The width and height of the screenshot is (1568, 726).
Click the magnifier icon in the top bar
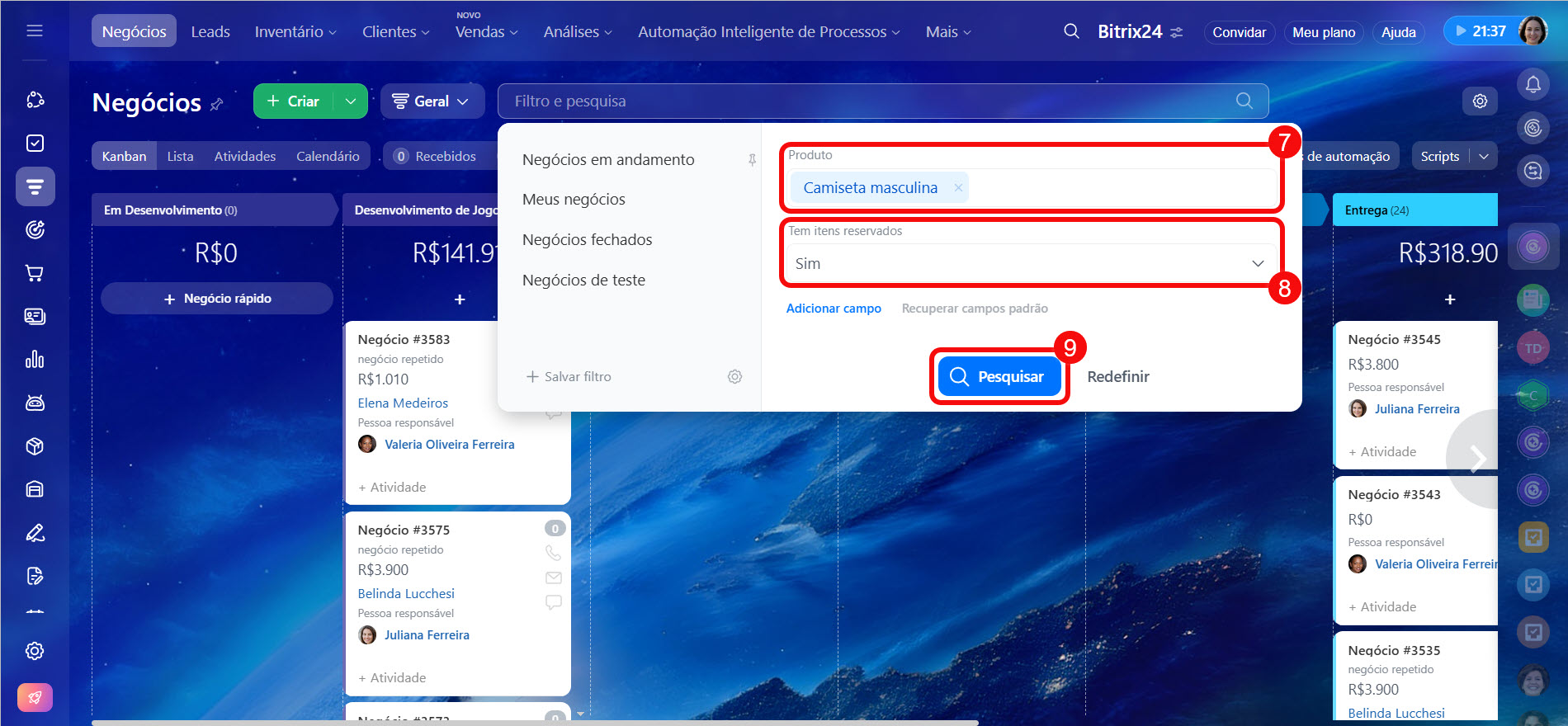click(x=1071, y=31)
